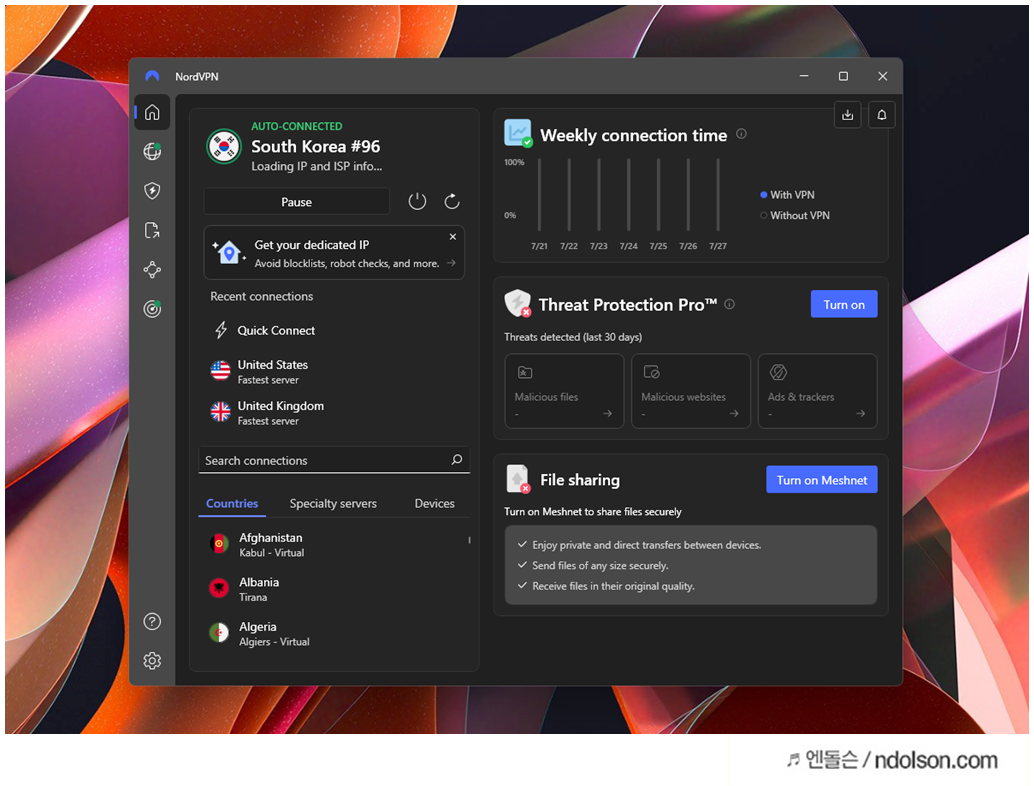Image resolution: width=1034 pixels, height=786 pixels.
Task: Open the Threat Protection shield sidebar icon
Action: pyautogui.click(x=152, y=191)
